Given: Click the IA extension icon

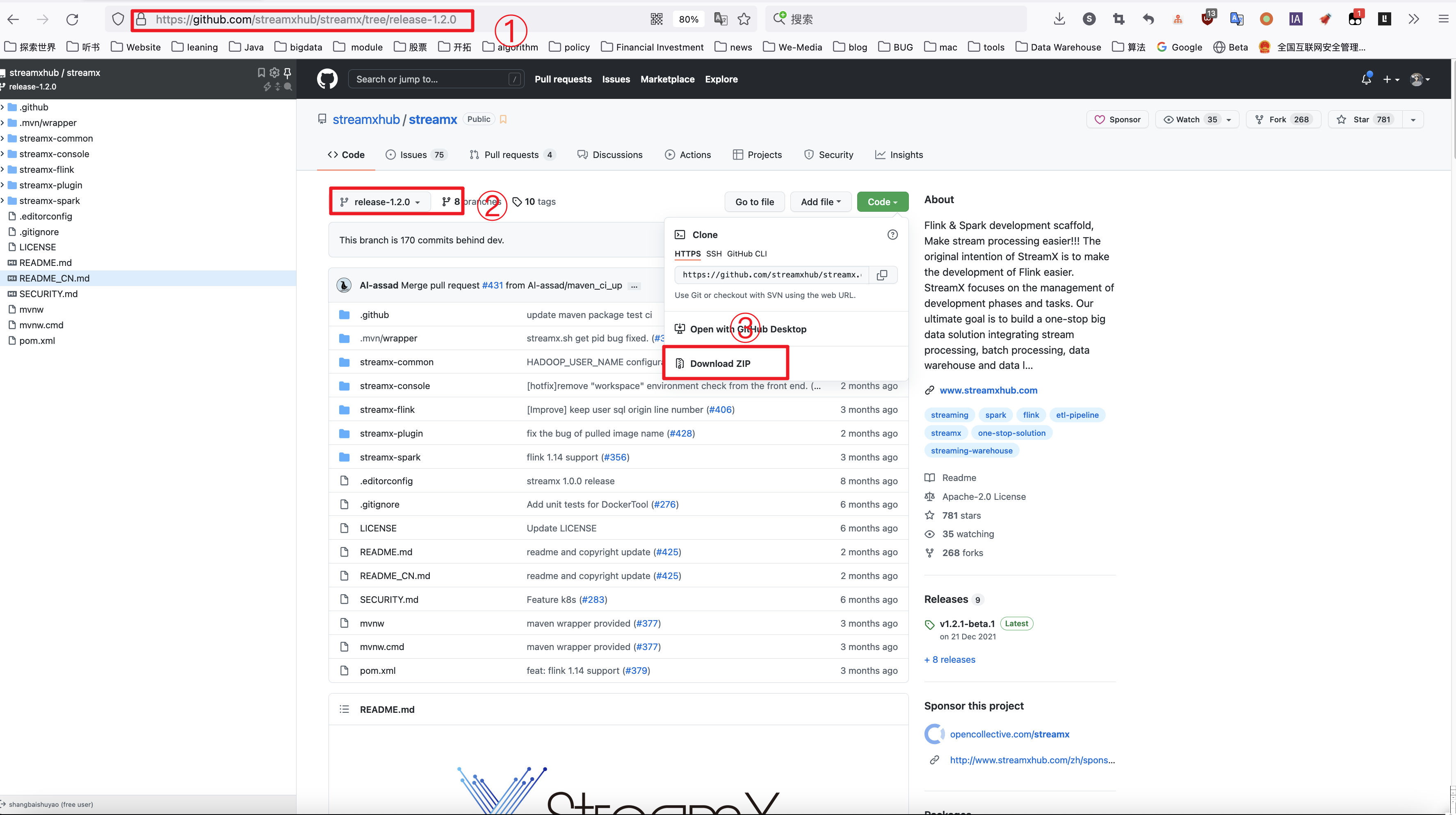Looking at the screenshot, I should 1296,19.
